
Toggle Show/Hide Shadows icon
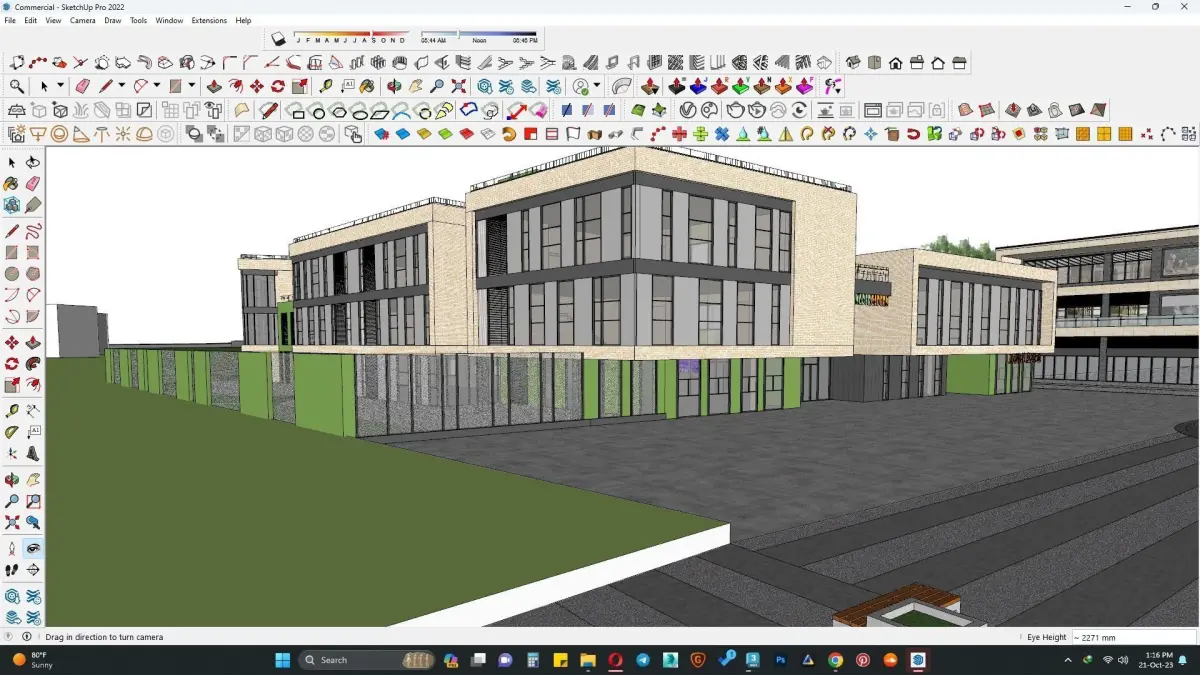tap(279, 39)
